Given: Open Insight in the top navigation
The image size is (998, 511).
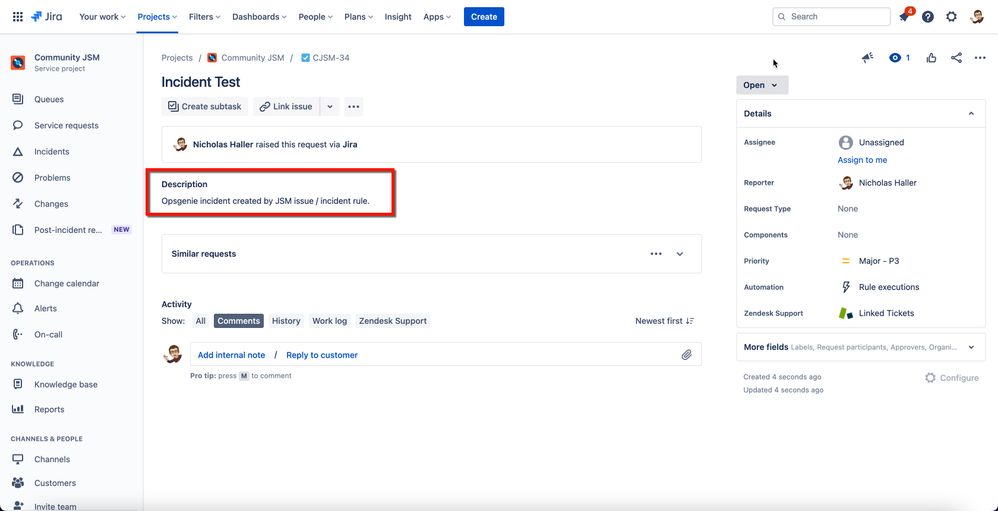Looking at the screenshot, I should [398, 17].
